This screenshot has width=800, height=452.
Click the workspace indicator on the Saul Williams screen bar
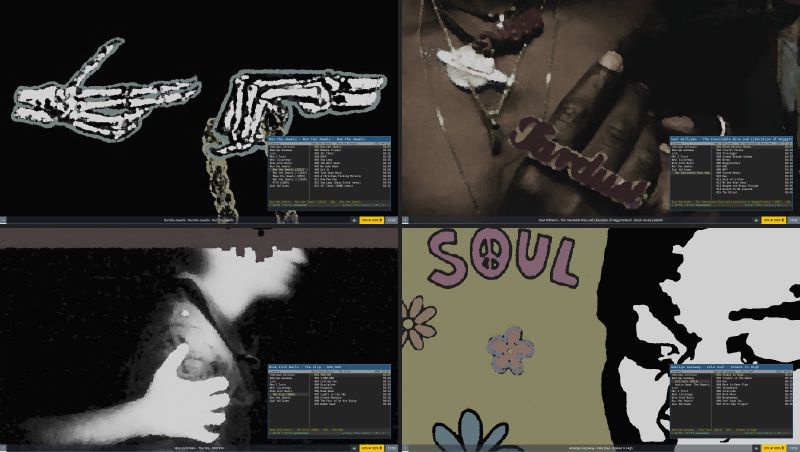click(x=405, y=220)
